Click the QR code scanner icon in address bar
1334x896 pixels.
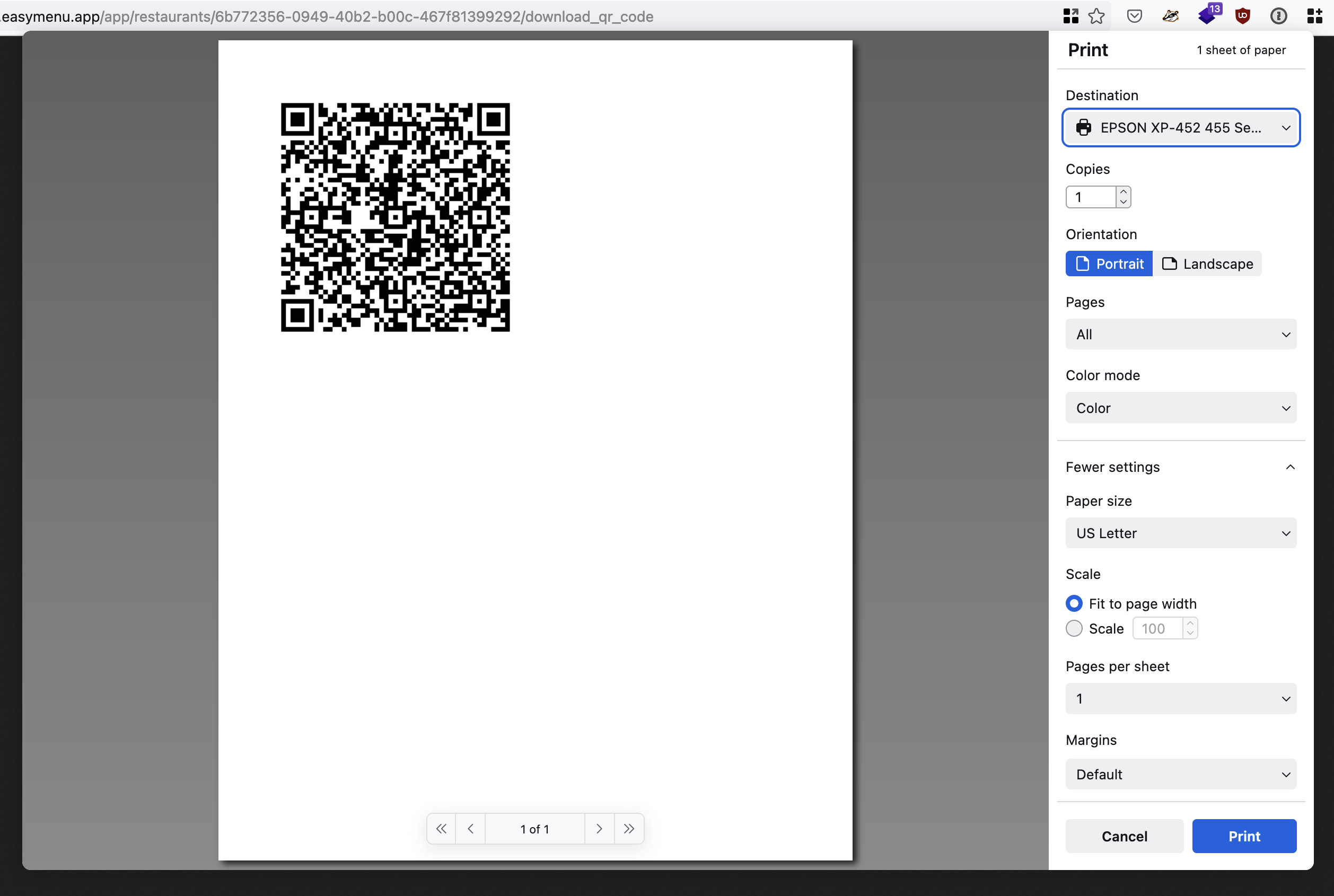(1070, 16)
